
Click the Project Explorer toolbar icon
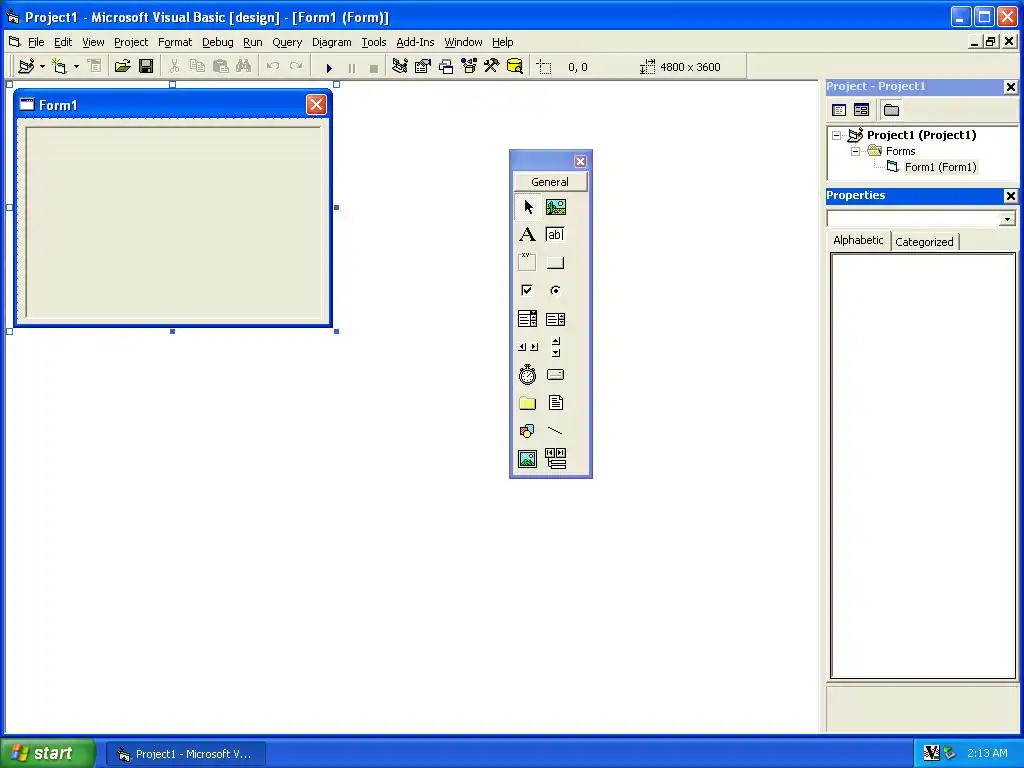tap(400, 66)
